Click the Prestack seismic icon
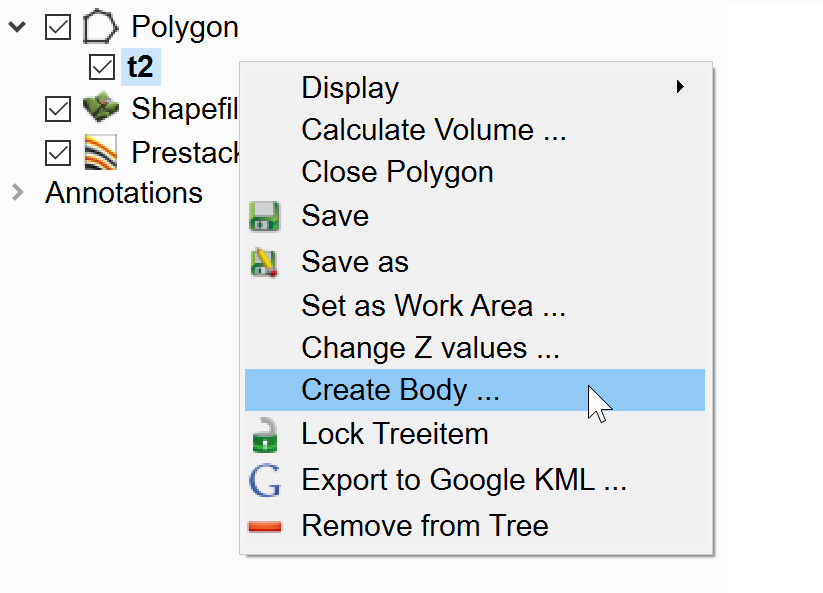The width and height of the screenshot is (823, 593). click(100, 152)
